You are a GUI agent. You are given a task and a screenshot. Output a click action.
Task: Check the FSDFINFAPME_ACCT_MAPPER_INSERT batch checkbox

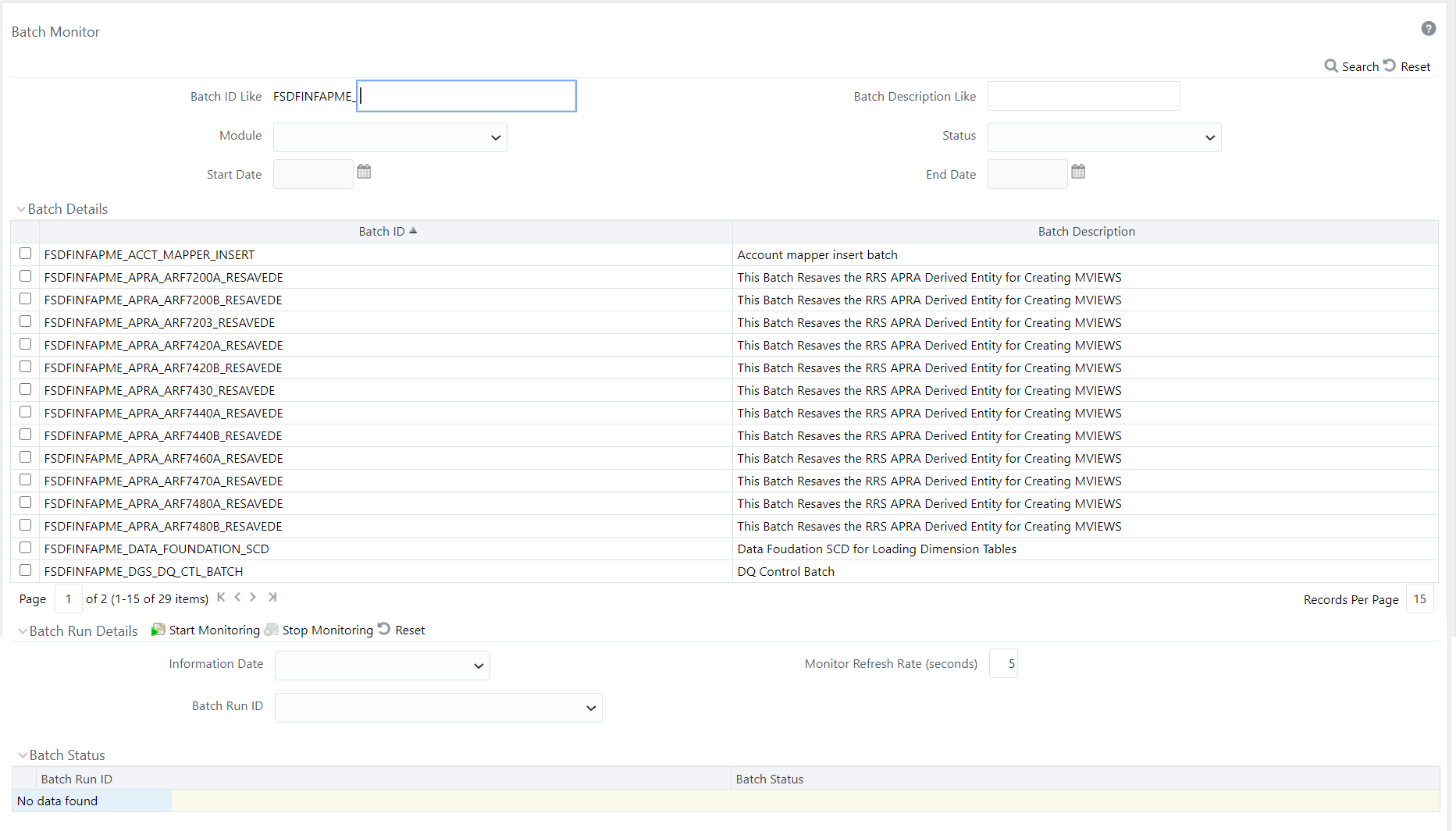[25, 254]
